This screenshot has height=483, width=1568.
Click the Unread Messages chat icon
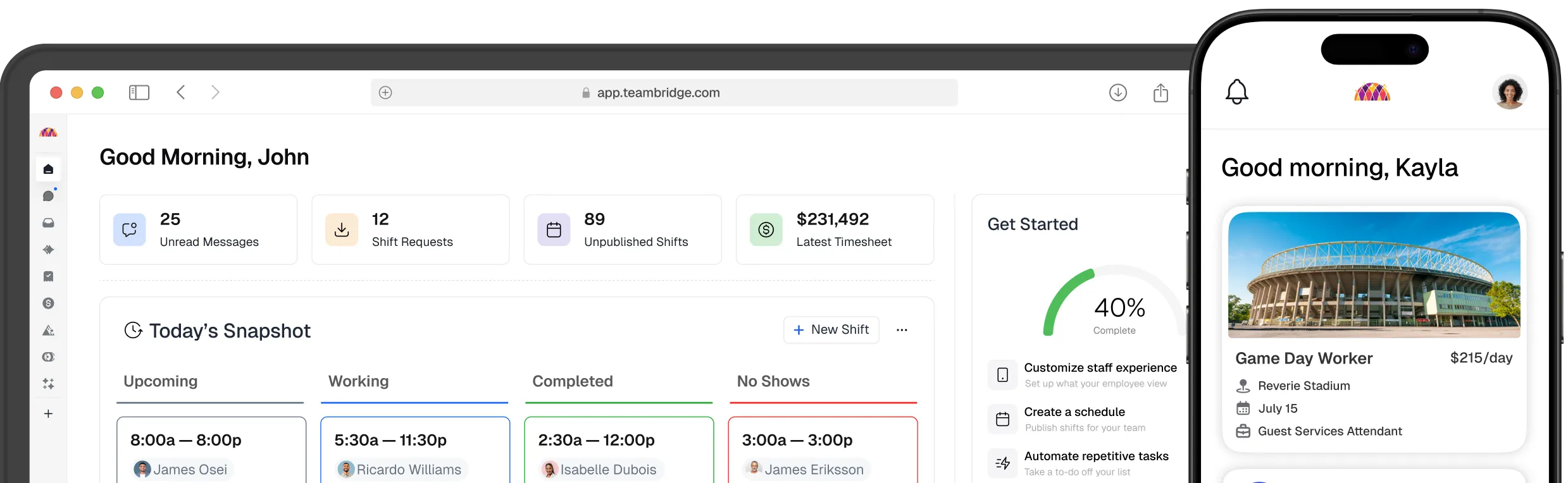[130, 230]
